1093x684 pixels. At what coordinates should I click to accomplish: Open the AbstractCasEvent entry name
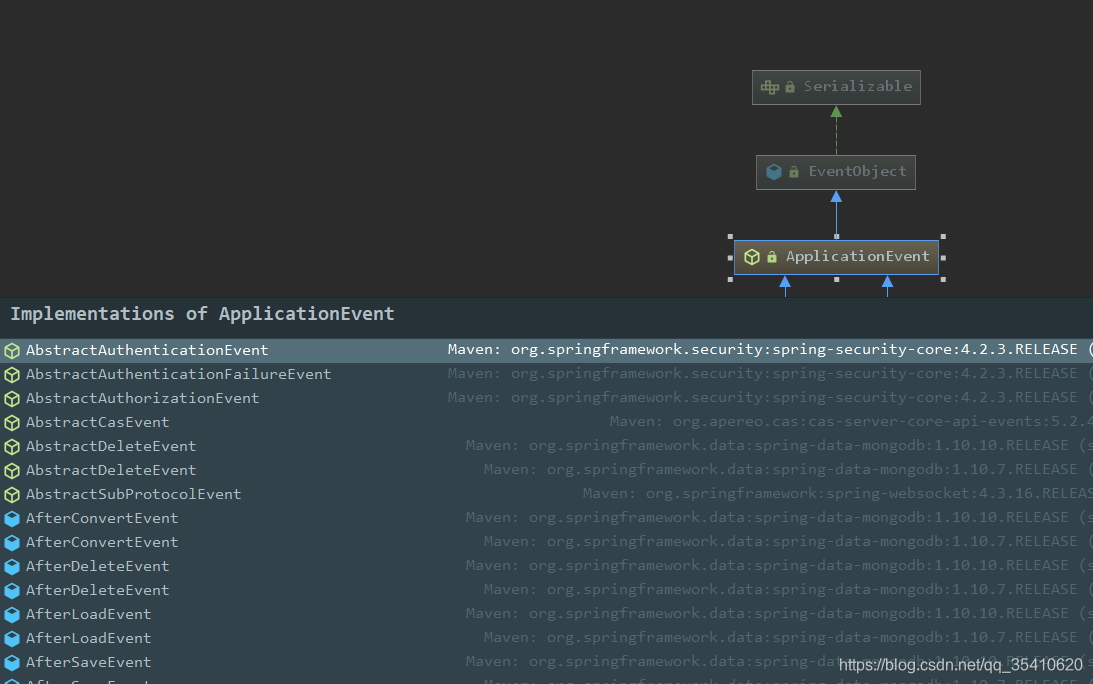pos(98,423)
